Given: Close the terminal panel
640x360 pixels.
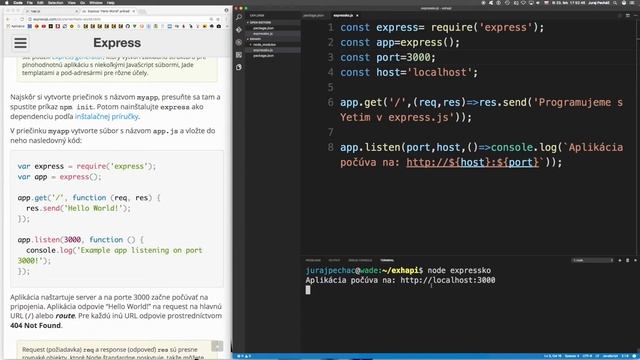Looking at the screenshot, I should [x=636, y=260].
